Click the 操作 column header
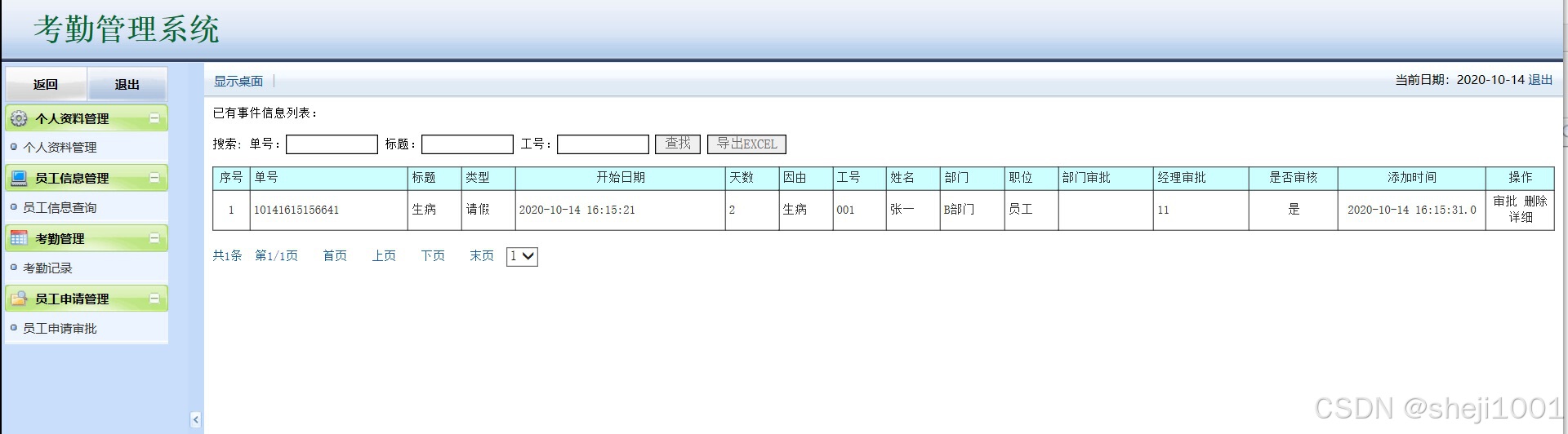This screenshot has width=1568, height=434. [1521, 178]
